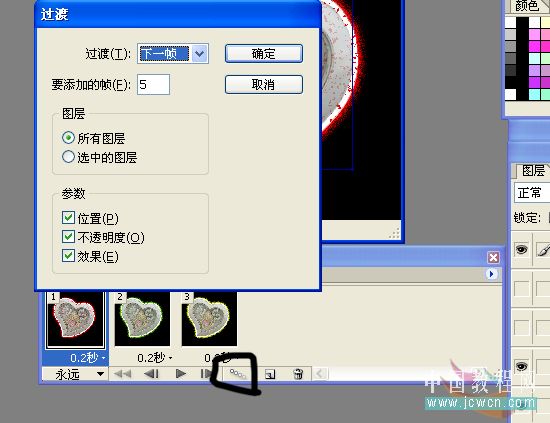550x423 pixels.
Task: Click the 确定 button in the 过渡 dialog
Action: (x=264, y=54)
